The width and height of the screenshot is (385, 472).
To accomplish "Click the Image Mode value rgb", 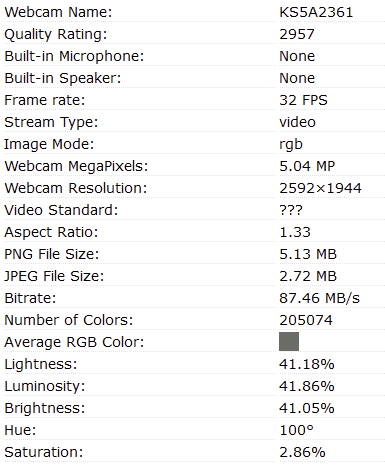I will (291, 145).
